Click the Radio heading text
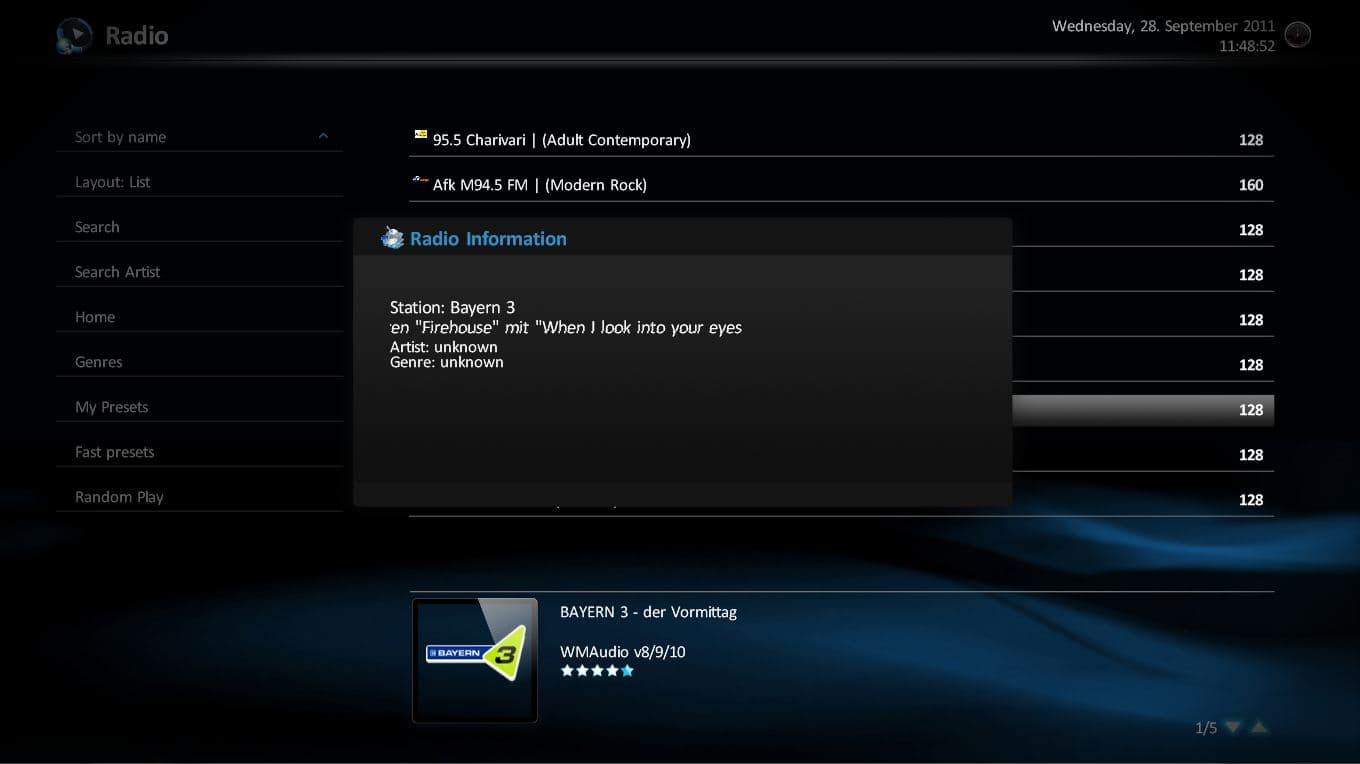1360x764 pixels. 137,36
